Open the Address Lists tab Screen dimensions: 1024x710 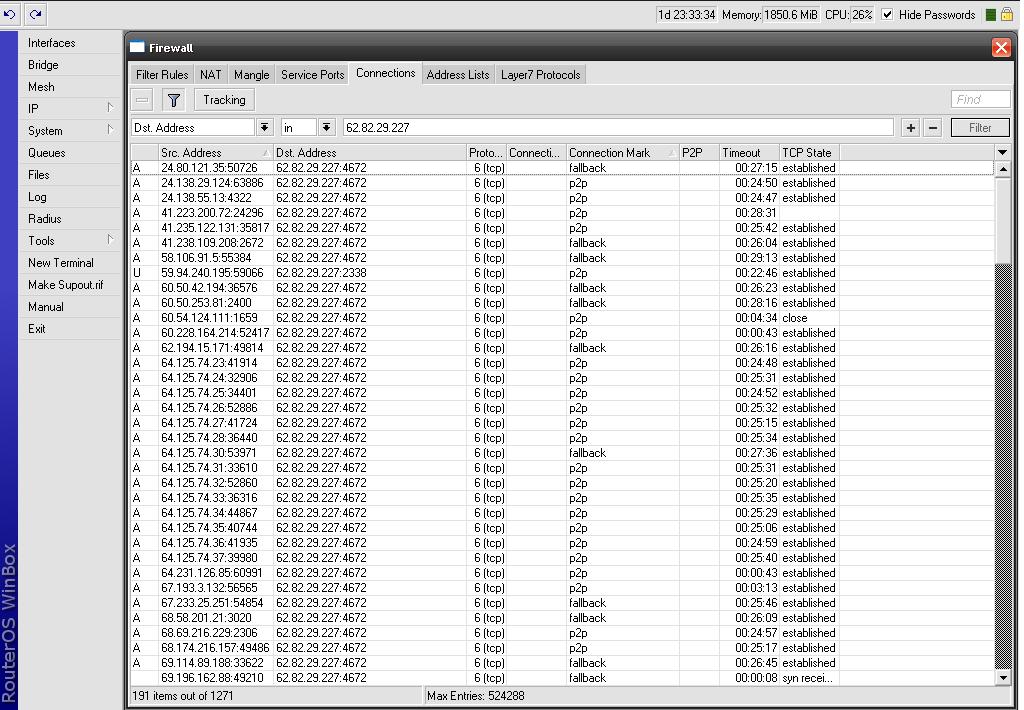point(458,74)
